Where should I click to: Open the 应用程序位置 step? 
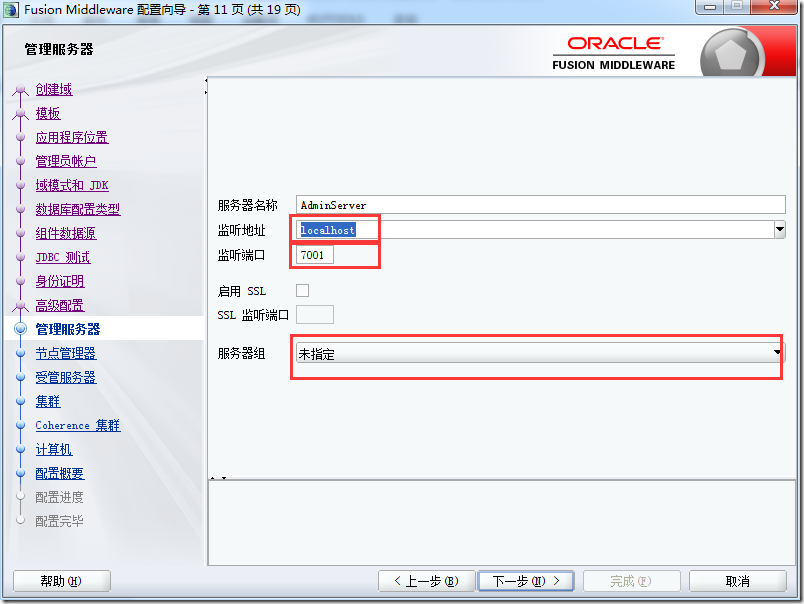72,137
